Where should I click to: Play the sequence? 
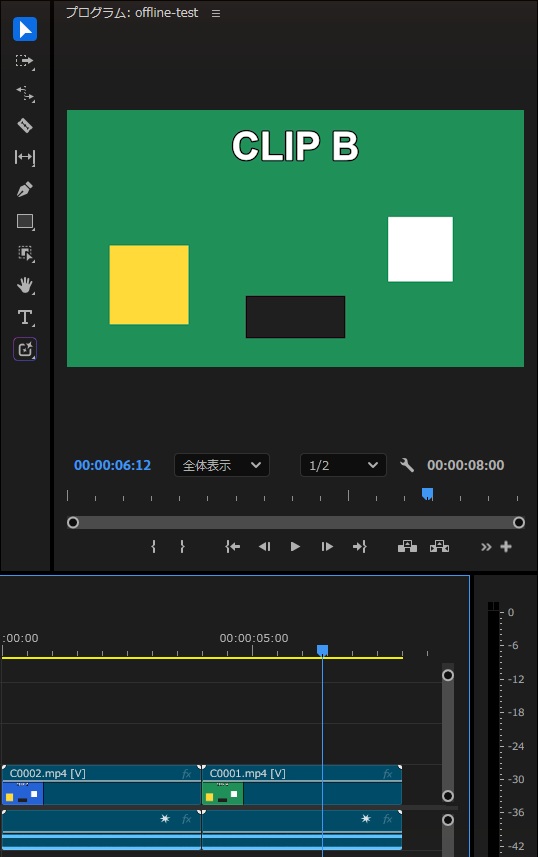click(x=295, y=547)
